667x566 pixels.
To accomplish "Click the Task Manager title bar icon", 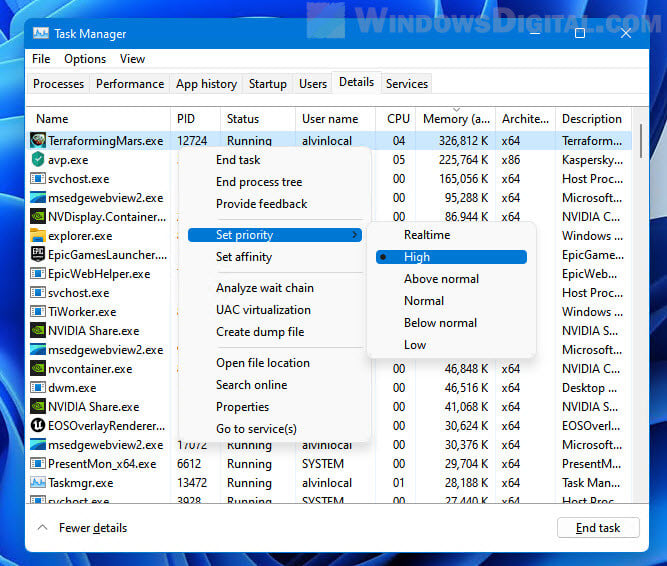I will pos(41,33).
